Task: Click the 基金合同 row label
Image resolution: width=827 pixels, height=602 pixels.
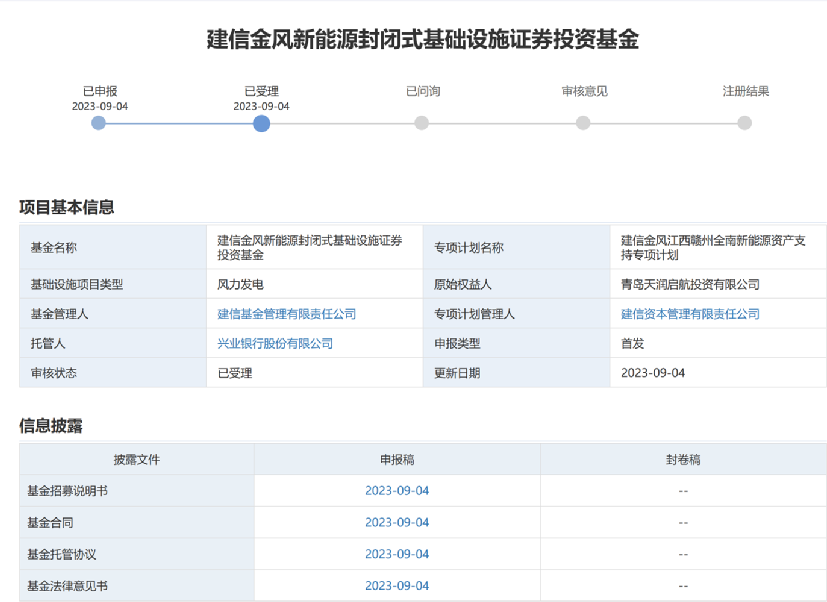Action: [50, 522]
